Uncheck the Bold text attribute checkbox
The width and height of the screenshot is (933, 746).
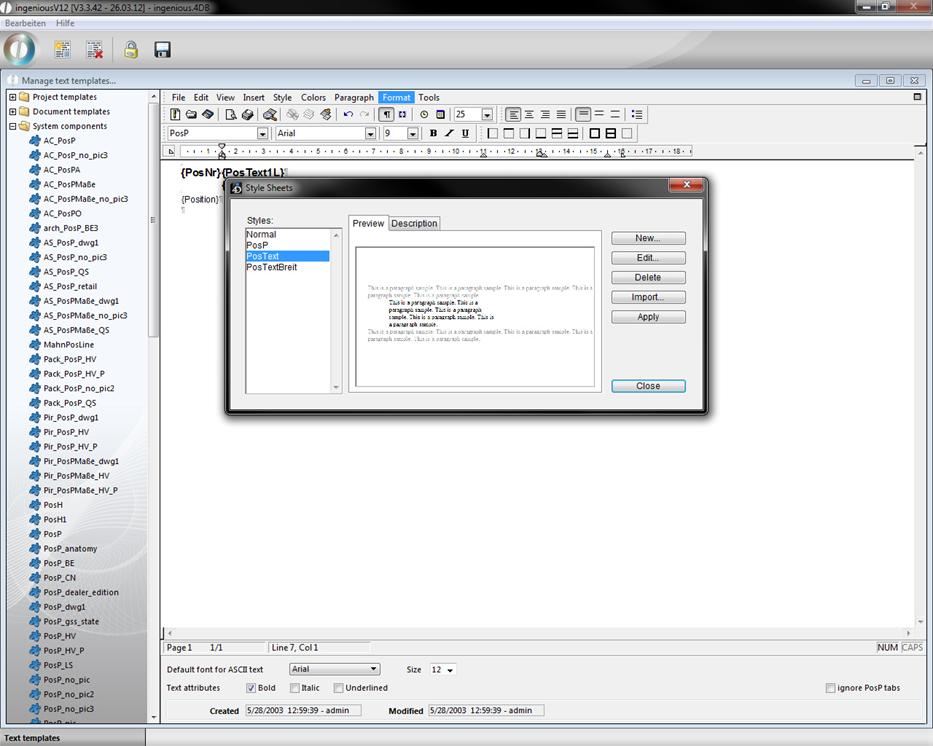pyautogui.click(x=251, y=688)
